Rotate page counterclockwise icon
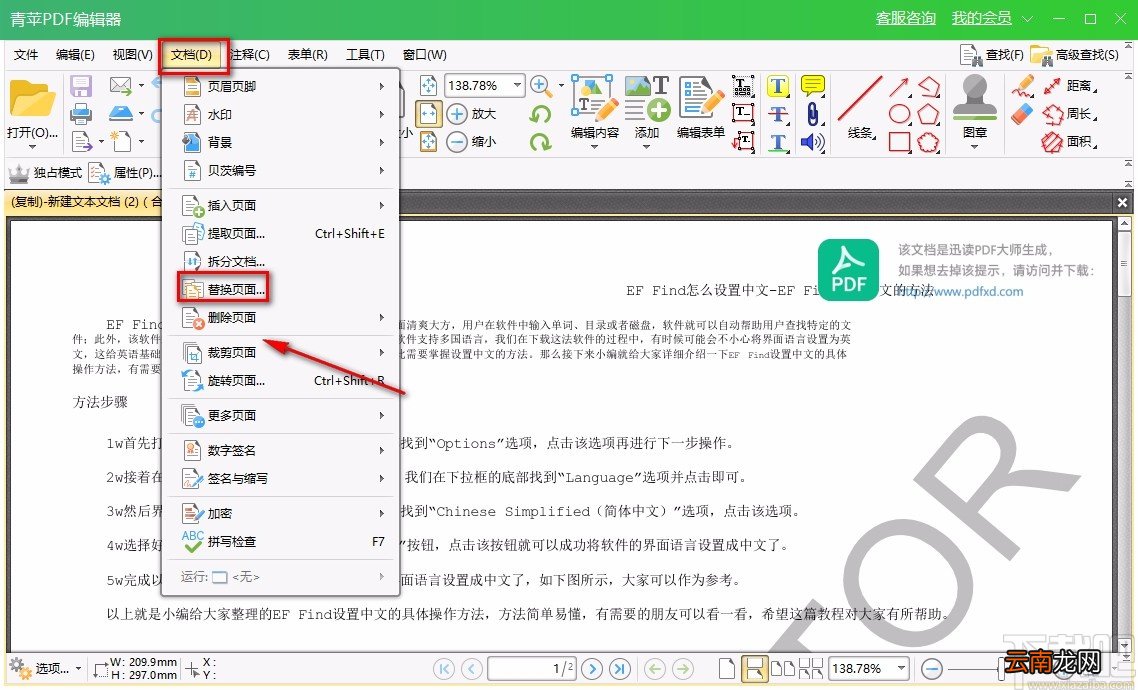Screen dimensions: 1138x690 click(x=540, y=114)
